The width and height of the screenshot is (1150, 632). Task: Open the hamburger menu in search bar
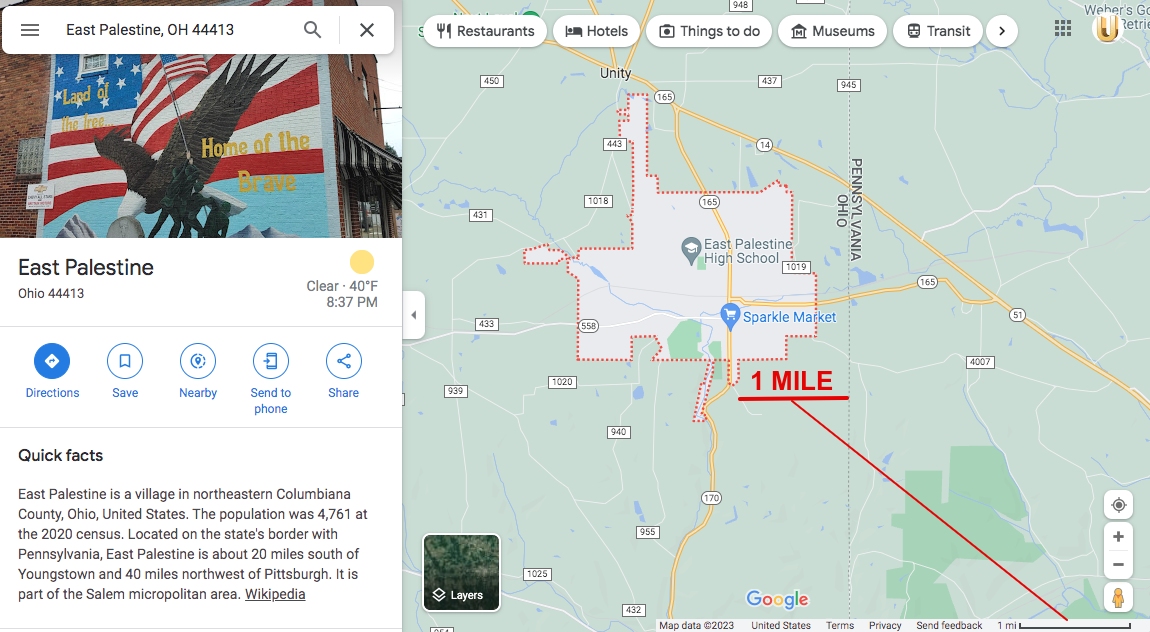(30, 30)
